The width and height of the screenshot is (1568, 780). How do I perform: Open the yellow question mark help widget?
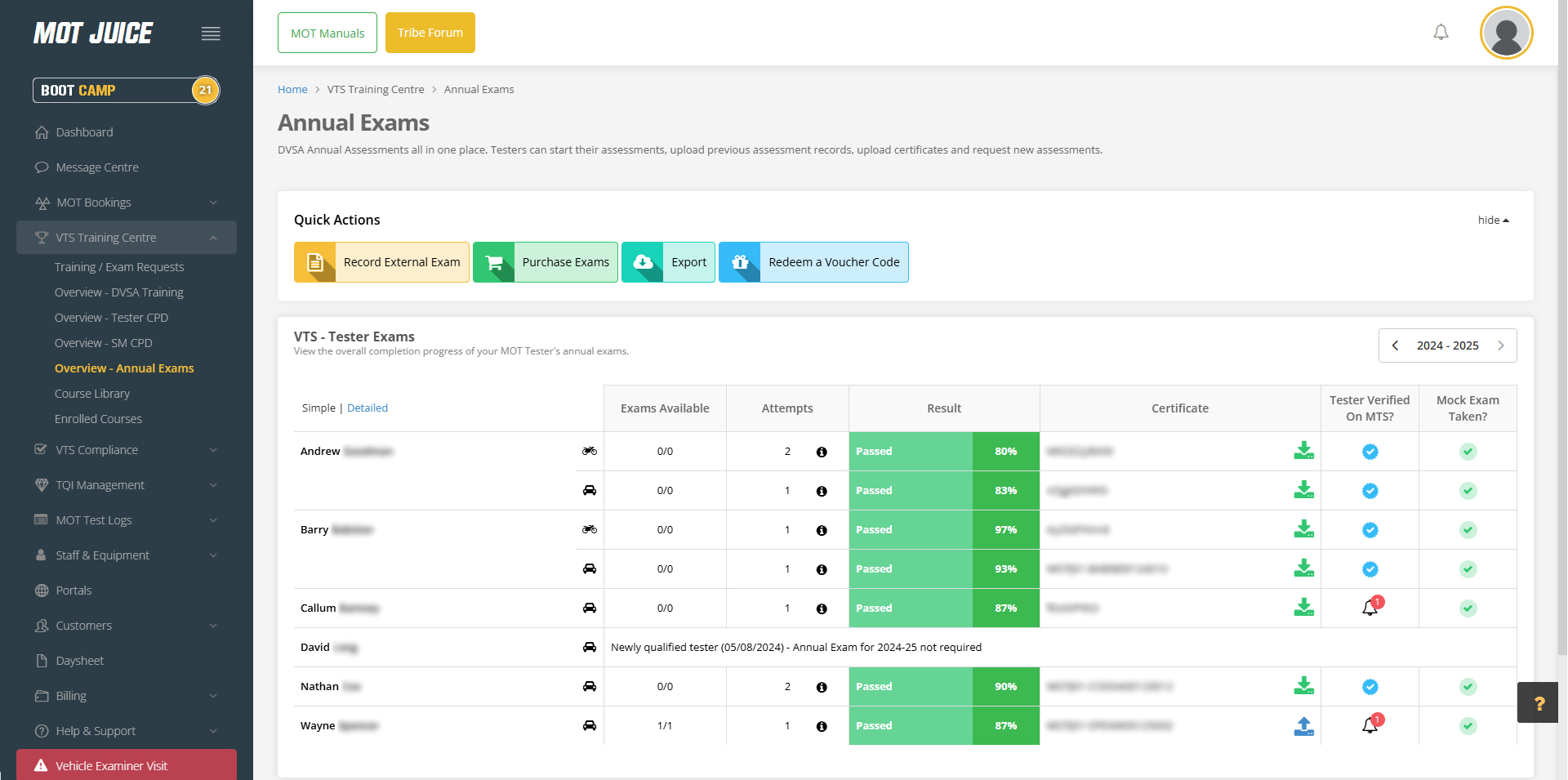tap(1539, 703)
